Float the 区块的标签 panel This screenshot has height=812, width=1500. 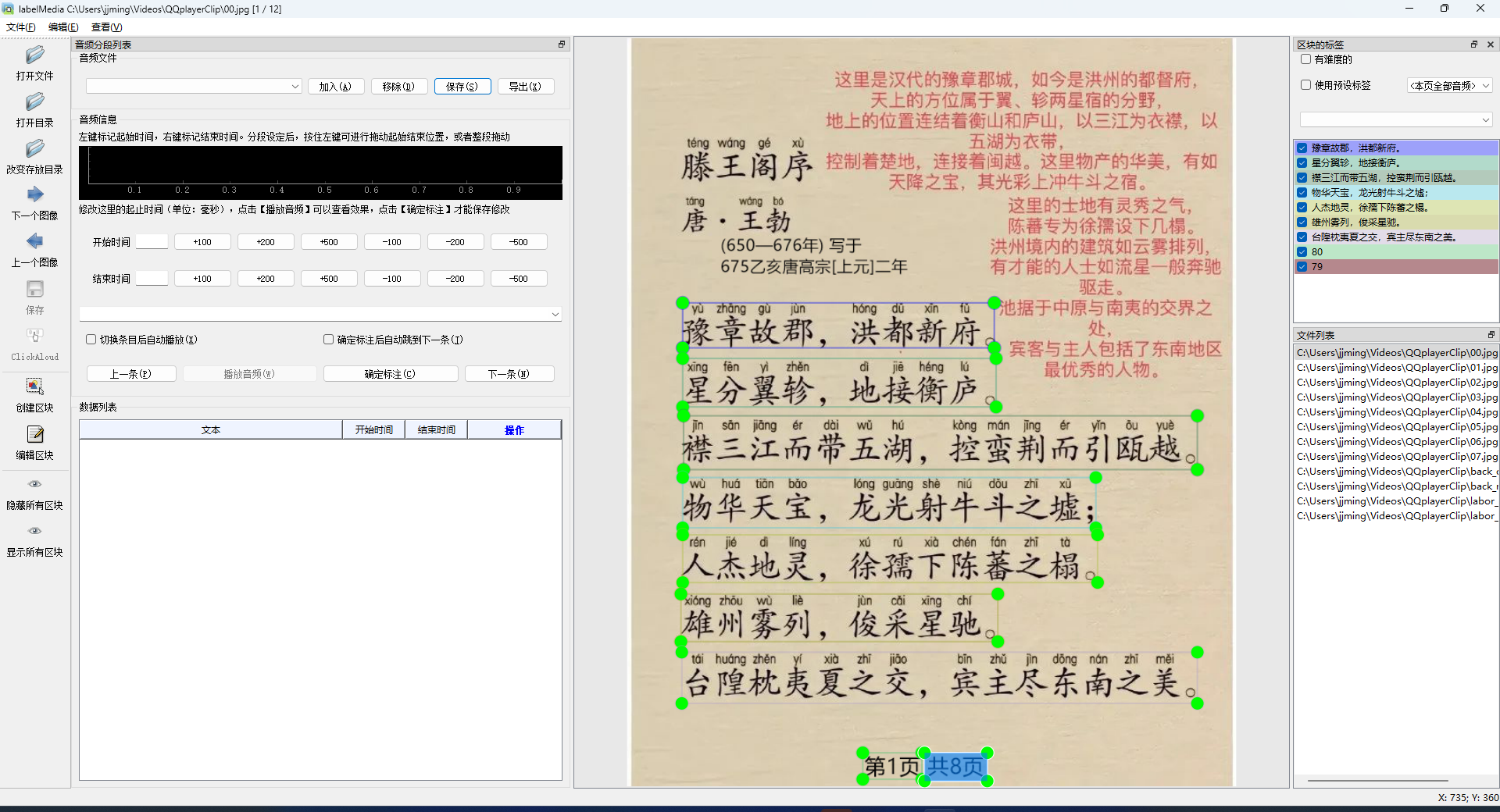pos(1474,45)
